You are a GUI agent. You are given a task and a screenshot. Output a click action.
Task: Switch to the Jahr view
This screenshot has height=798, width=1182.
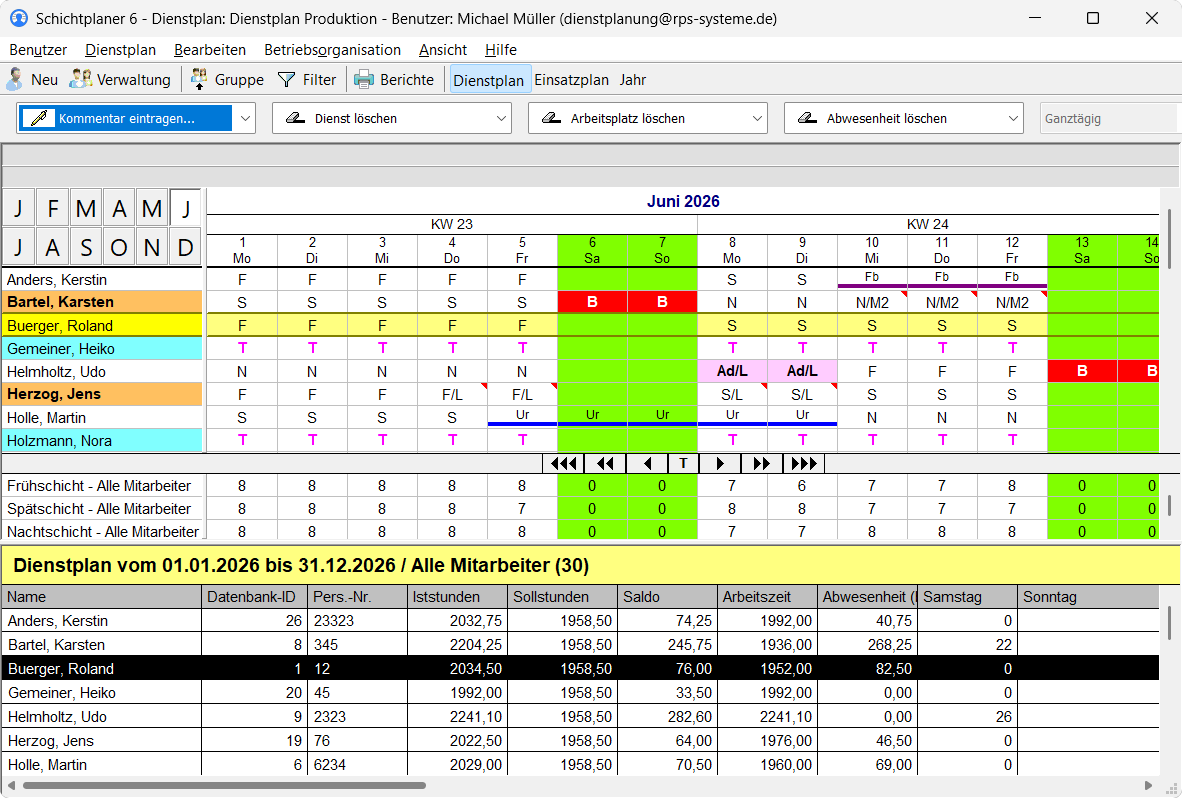(x=633, y=80)
